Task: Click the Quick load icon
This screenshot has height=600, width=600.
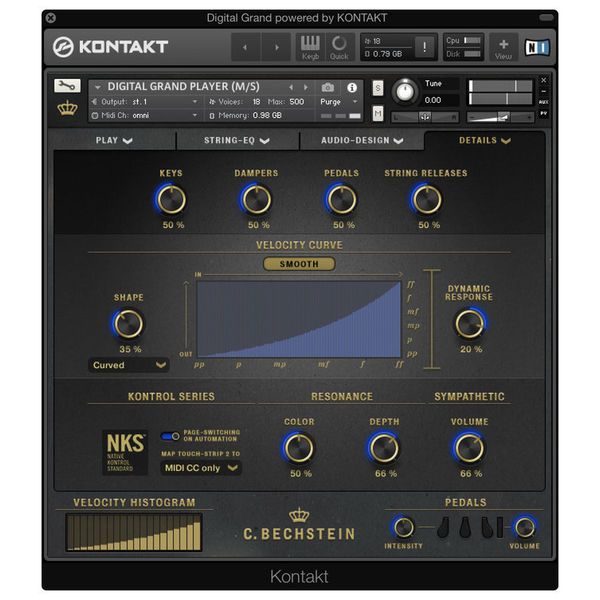Action: tap(339, 46)
